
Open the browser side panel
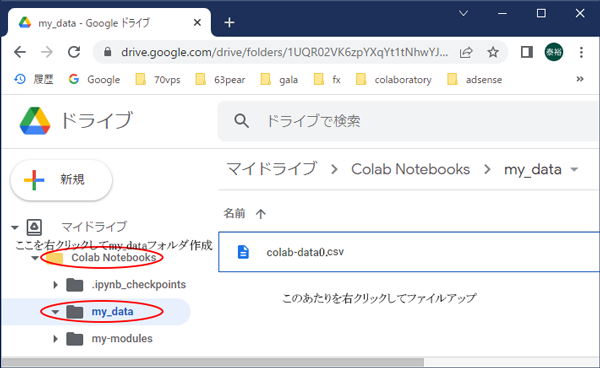click(527, 52)
